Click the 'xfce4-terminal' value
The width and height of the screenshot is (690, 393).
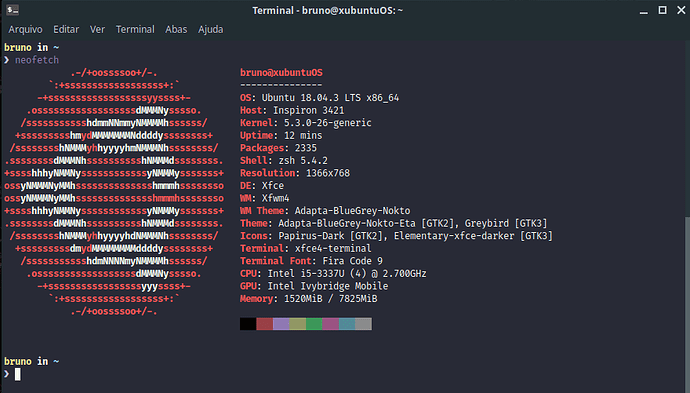click(x=333, y=249)
